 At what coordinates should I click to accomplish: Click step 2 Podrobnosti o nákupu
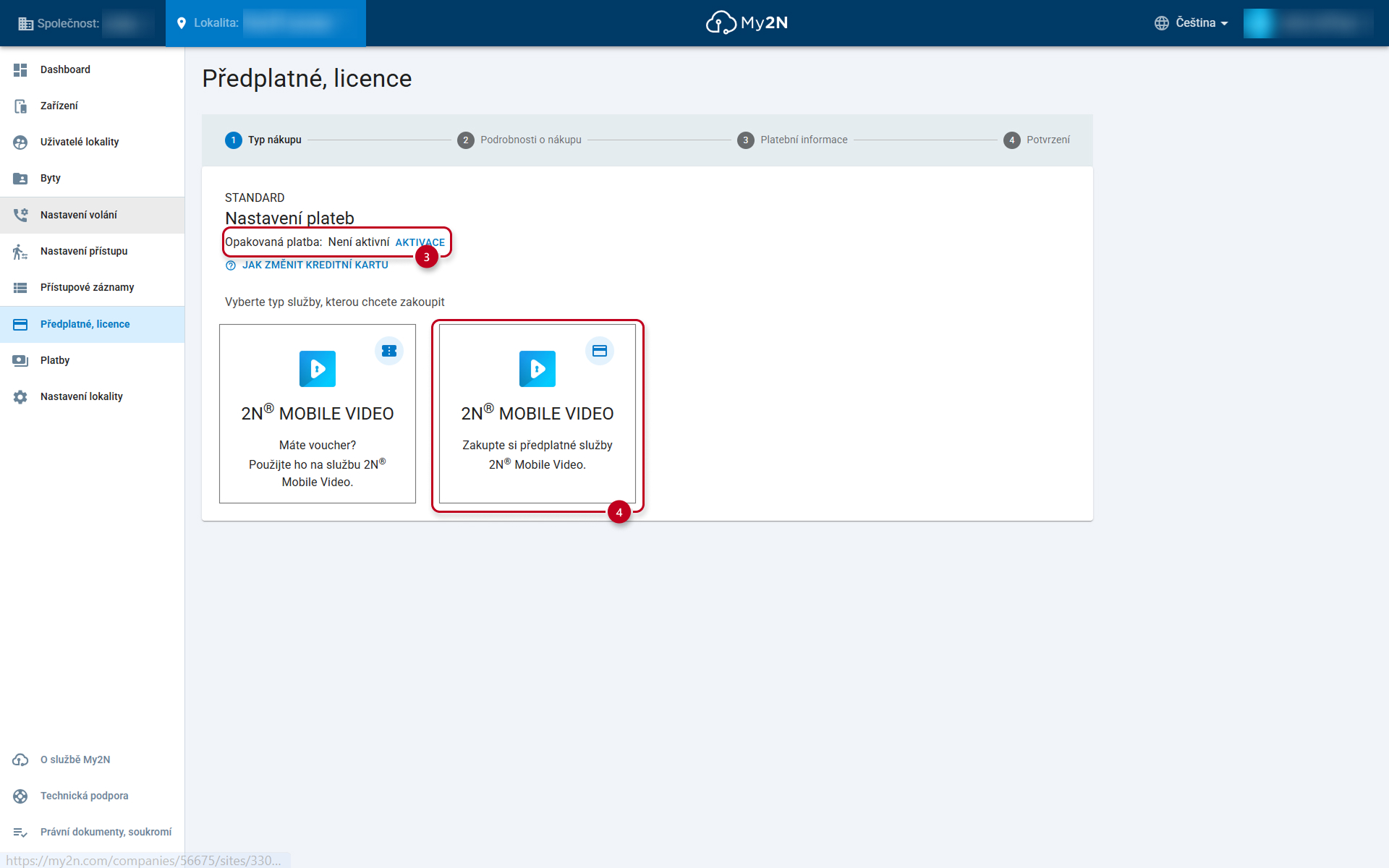click(x=519, y=140)
